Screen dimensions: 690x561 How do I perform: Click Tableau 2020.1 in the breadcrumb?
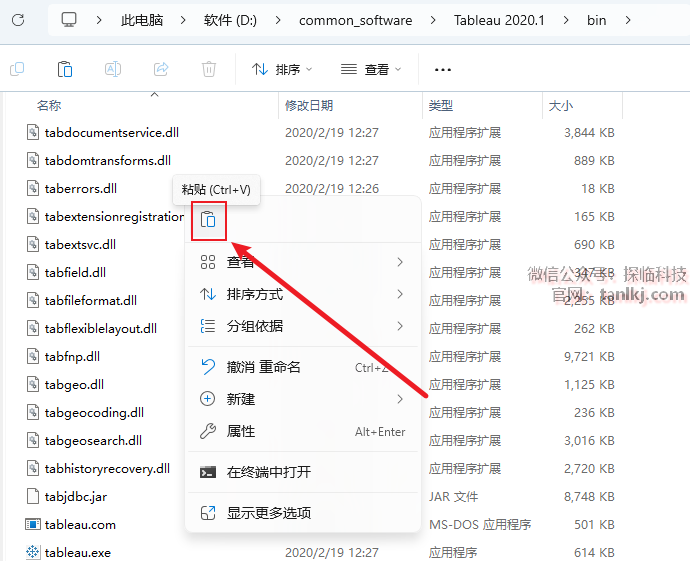point(499,20)
